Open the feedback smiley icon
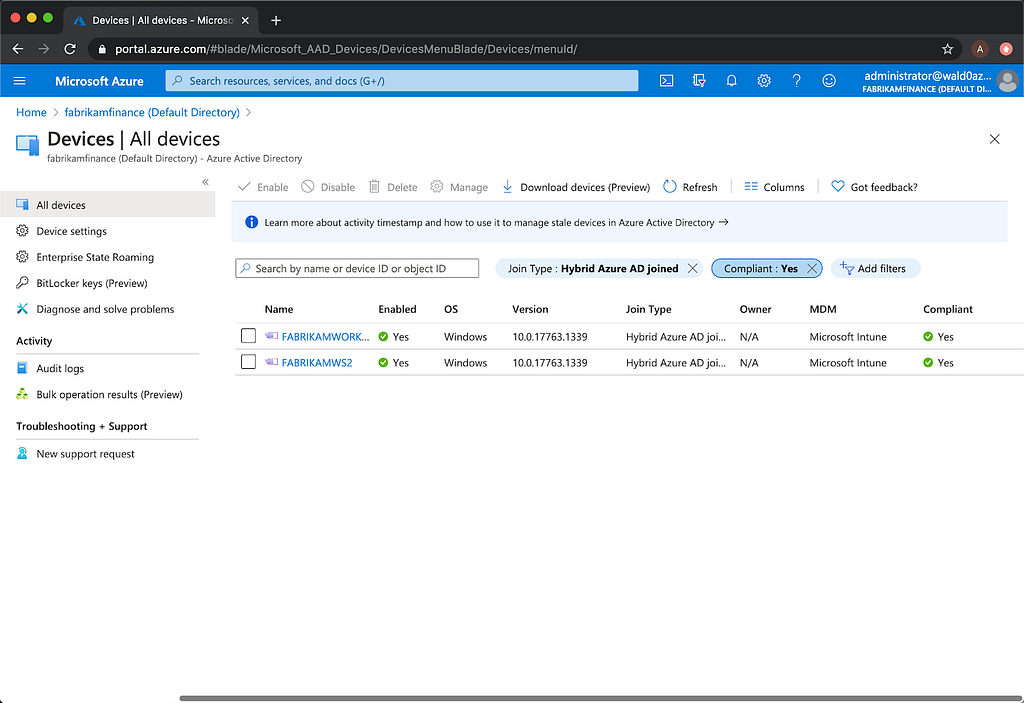 (829, 81)
